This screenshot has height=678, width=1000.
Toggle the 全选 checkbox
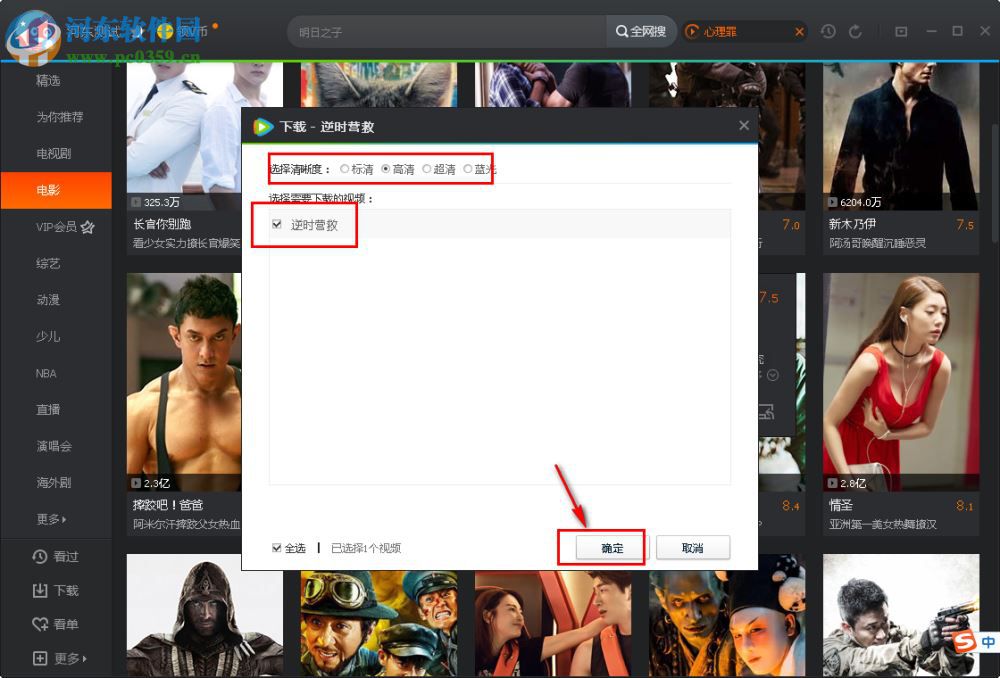coord(277,548)
